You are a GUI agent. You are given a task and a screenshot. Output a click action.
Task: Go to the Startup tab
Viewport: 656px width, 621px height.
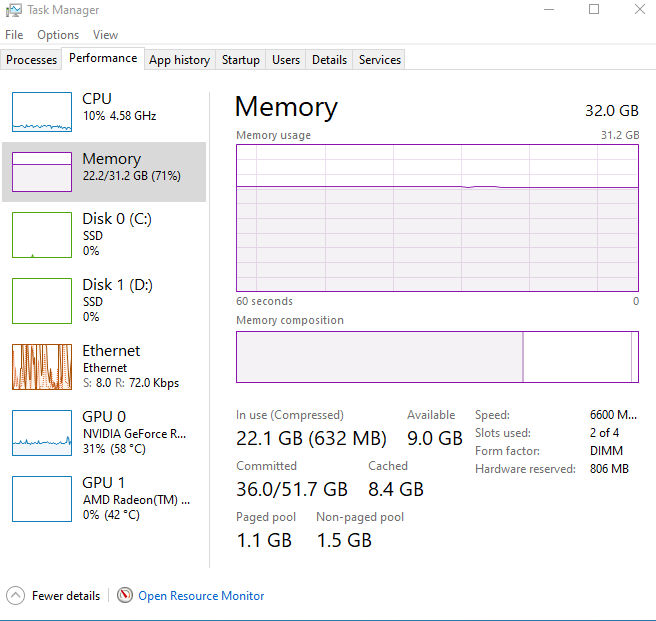point(240,60)
